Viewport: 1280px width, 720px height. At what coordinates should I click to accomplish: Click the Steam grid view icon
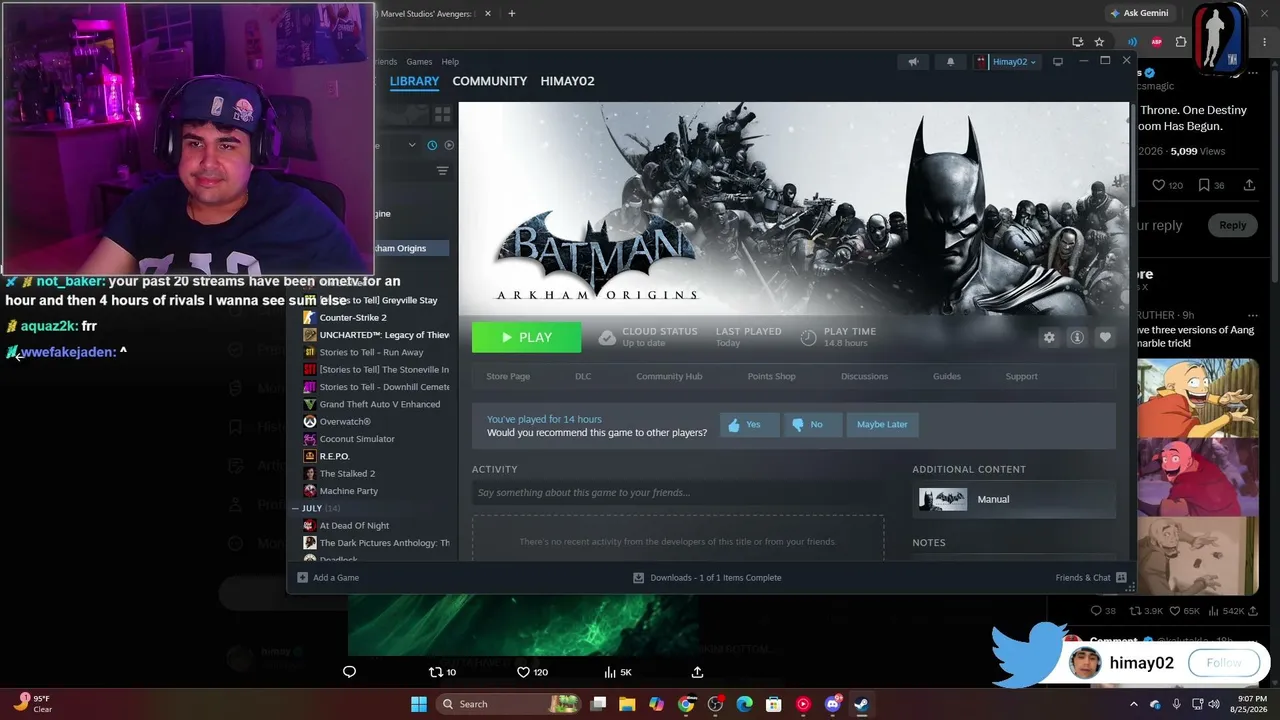[442, 115]
